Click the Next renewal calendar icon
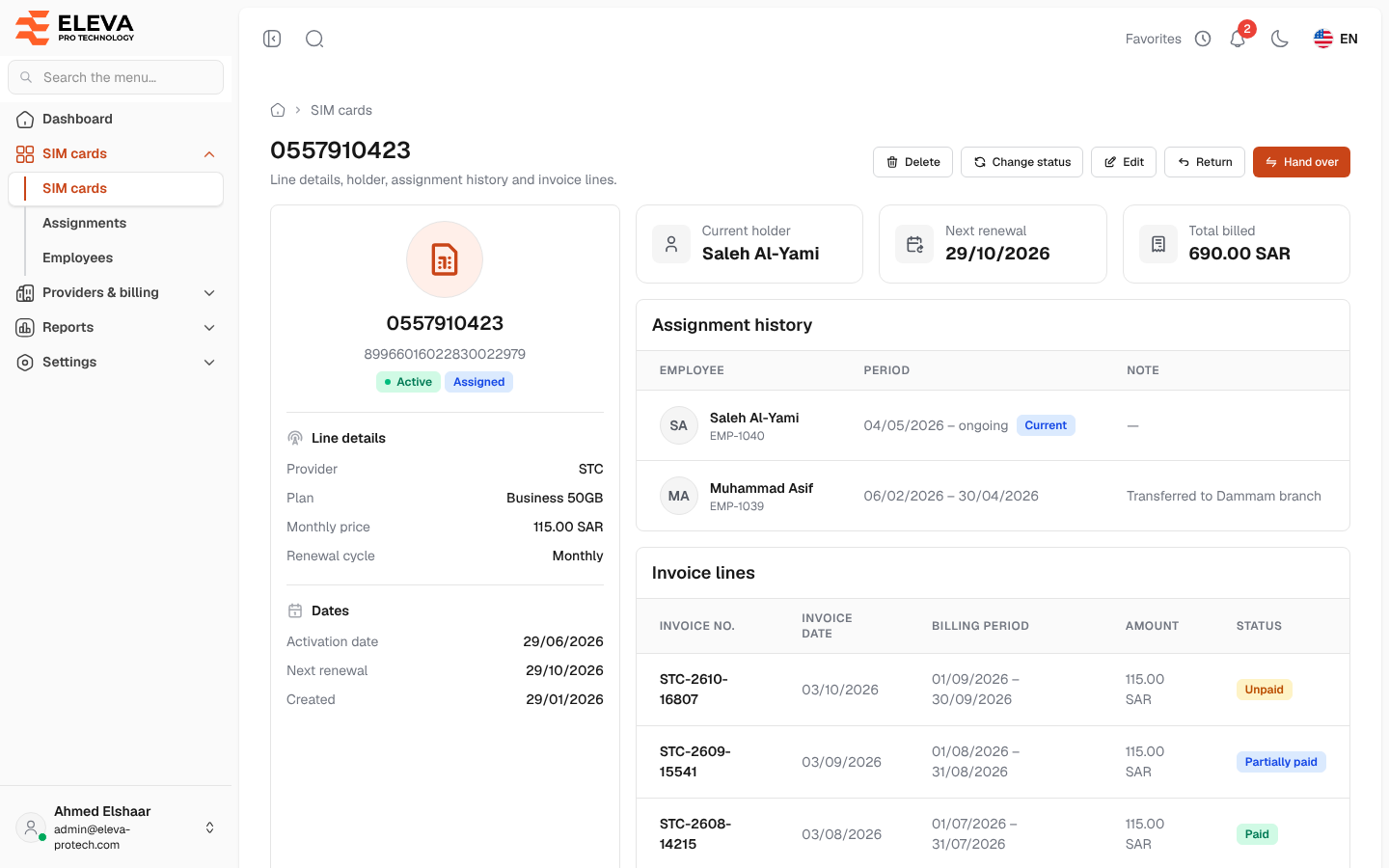Screen dimensions: 1389x868 coord(914,244)
